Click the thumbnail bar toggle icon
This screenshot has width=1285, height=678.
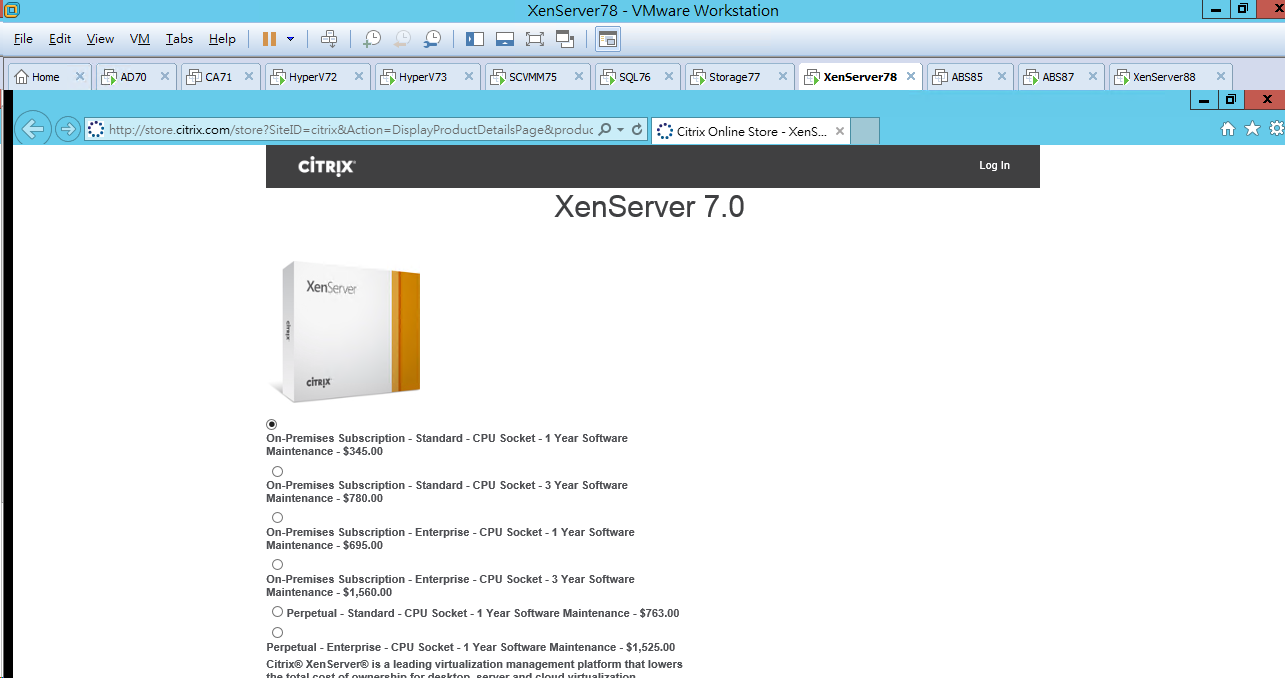coord(505,39)
